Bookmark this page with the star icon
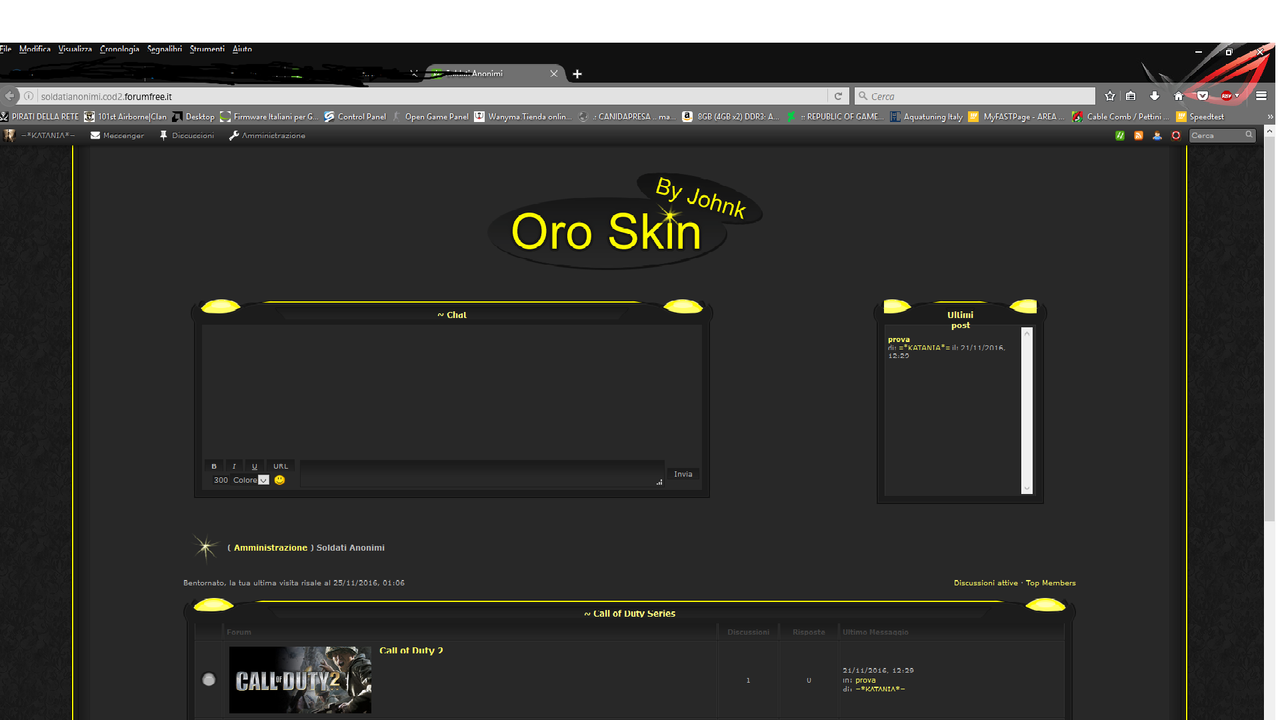 [x=1110, y=96]
